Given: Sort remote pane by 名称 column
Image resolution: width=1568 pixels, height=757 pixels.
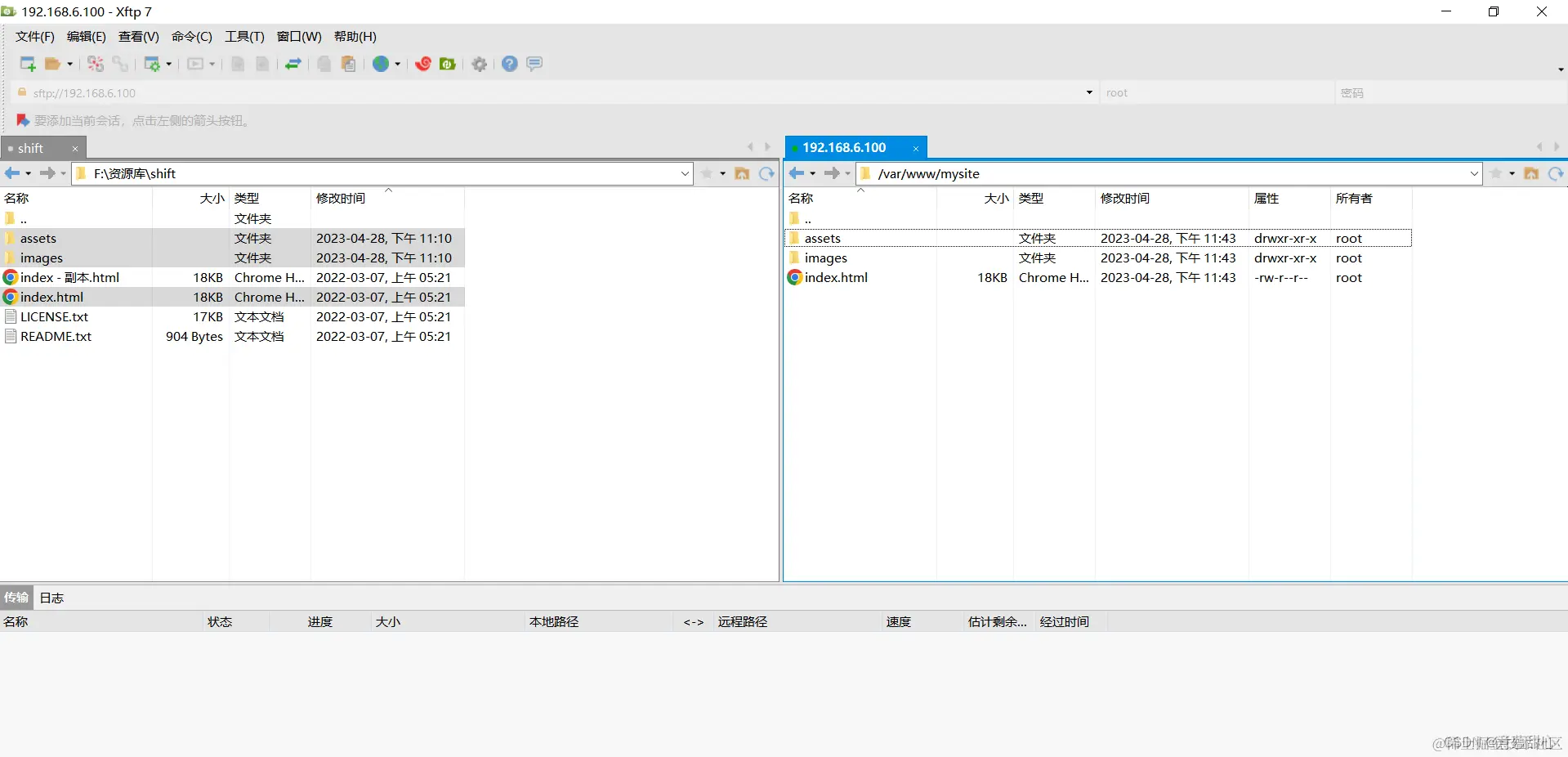Looking at the screenshot, I should tap(860, 199).
